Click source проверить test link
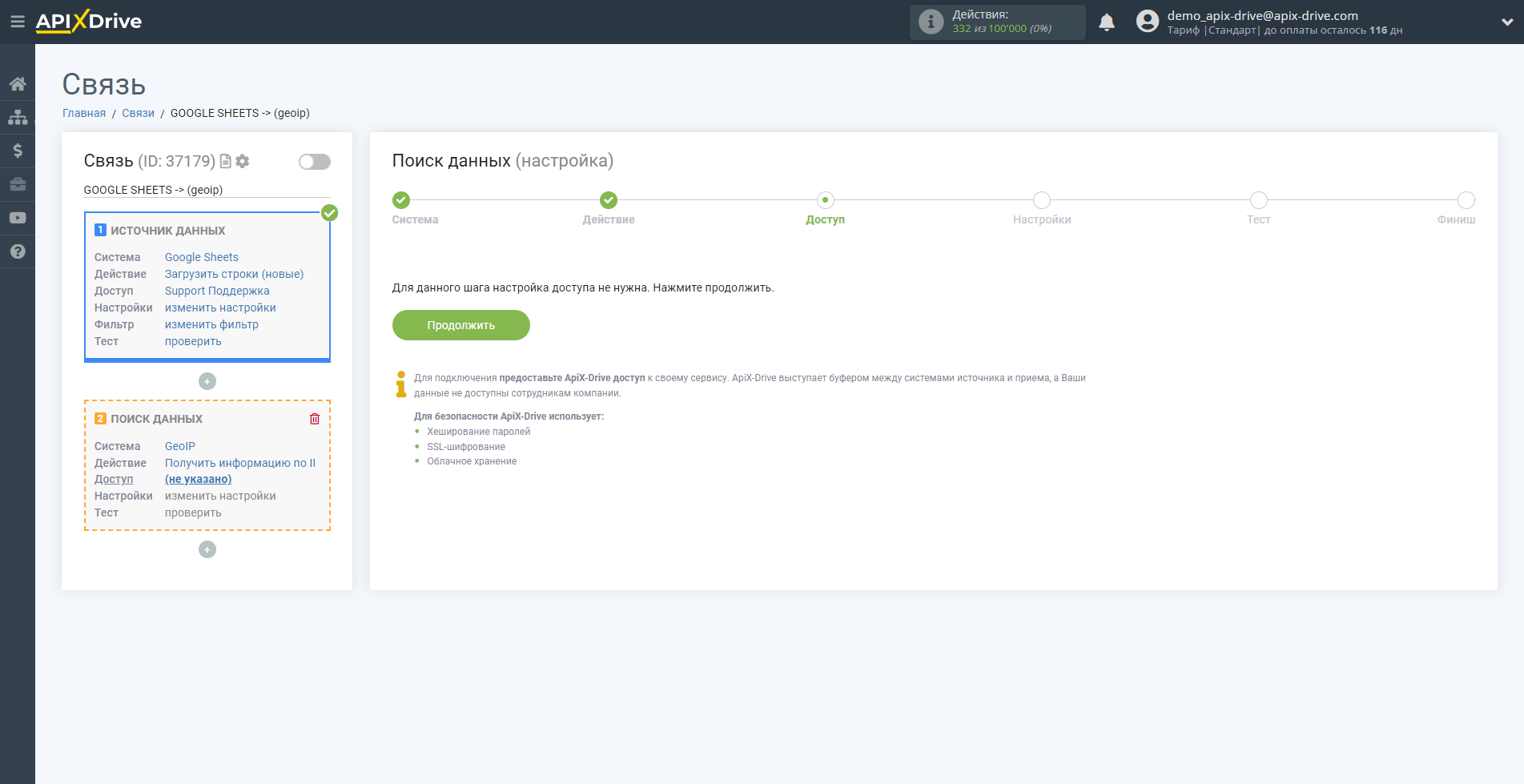 coord(193,341)
